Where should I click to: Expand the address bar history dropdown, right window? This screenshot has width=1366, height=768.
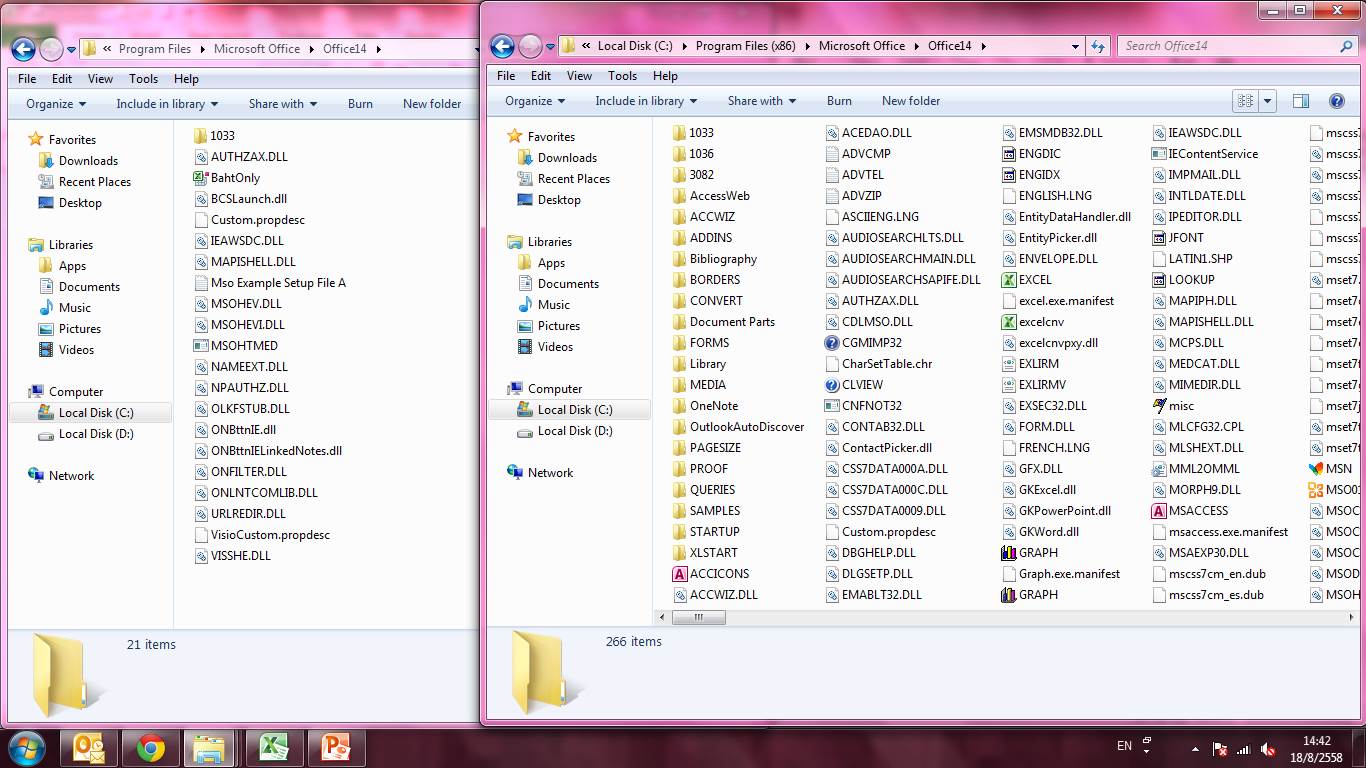(1075, 46)
